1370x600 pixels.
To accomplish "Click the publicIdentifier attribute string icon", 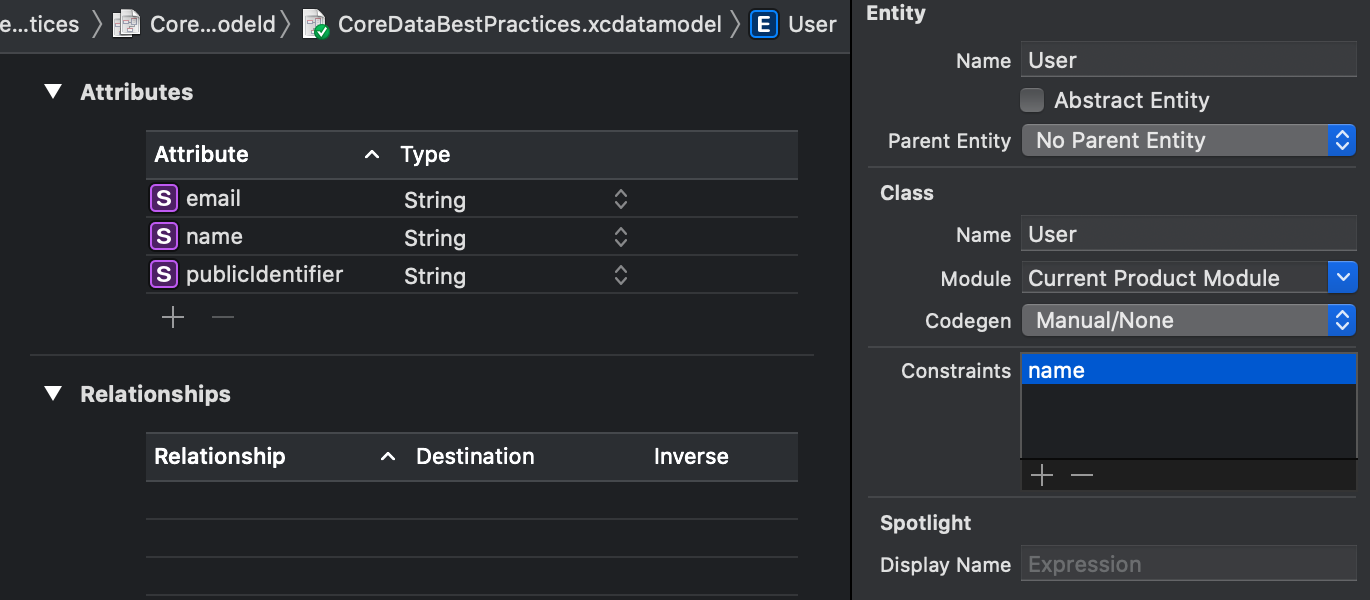I will coord(163,275).
